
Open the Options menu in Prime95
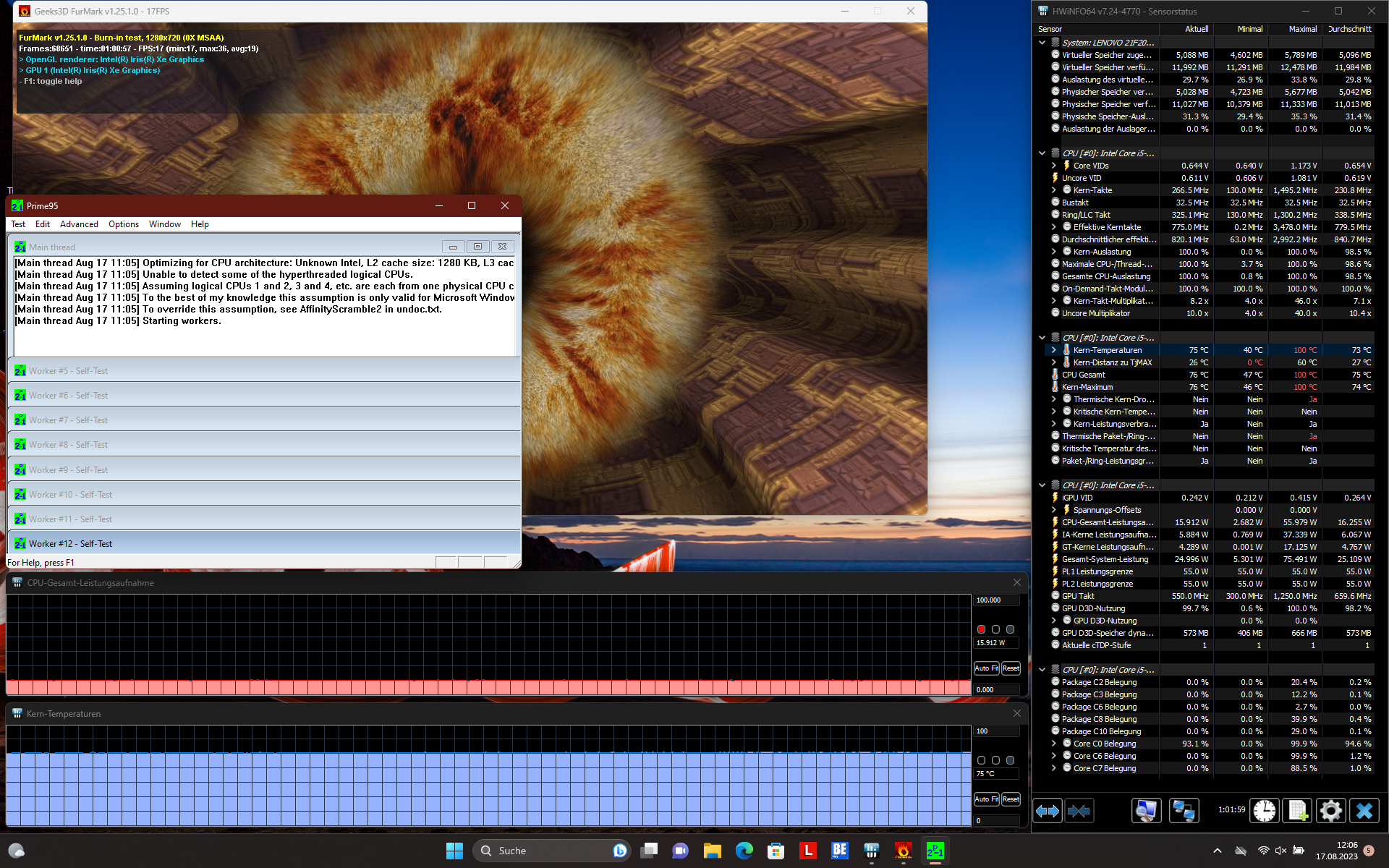click(x=124, y=224)
